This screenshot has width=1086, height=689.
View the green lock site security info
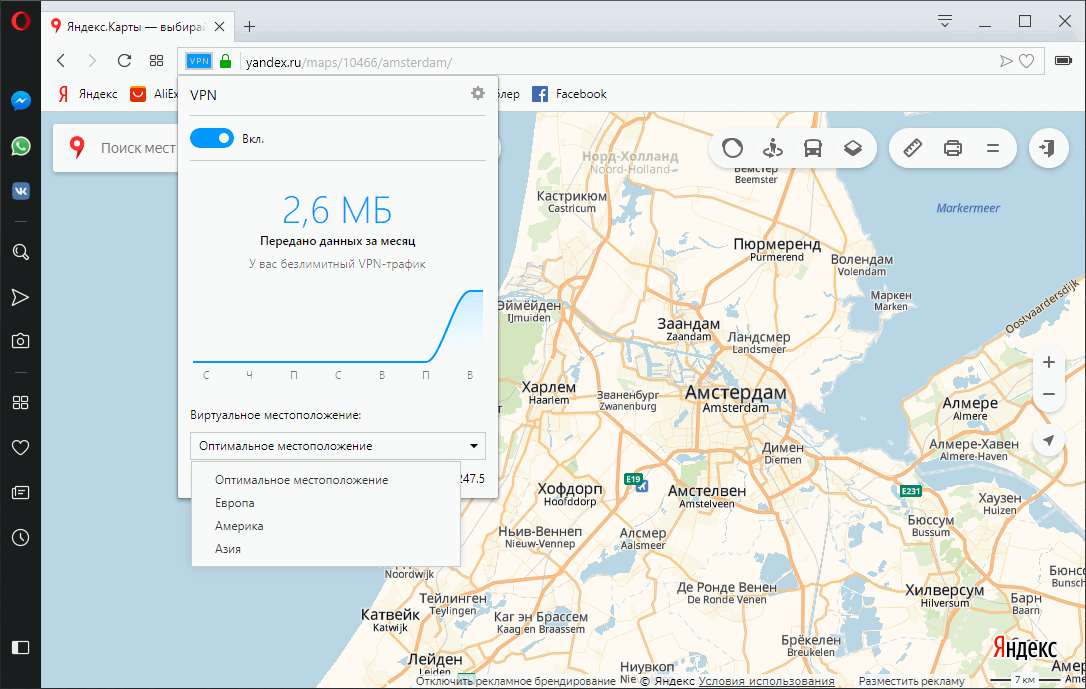click(225, 61)
